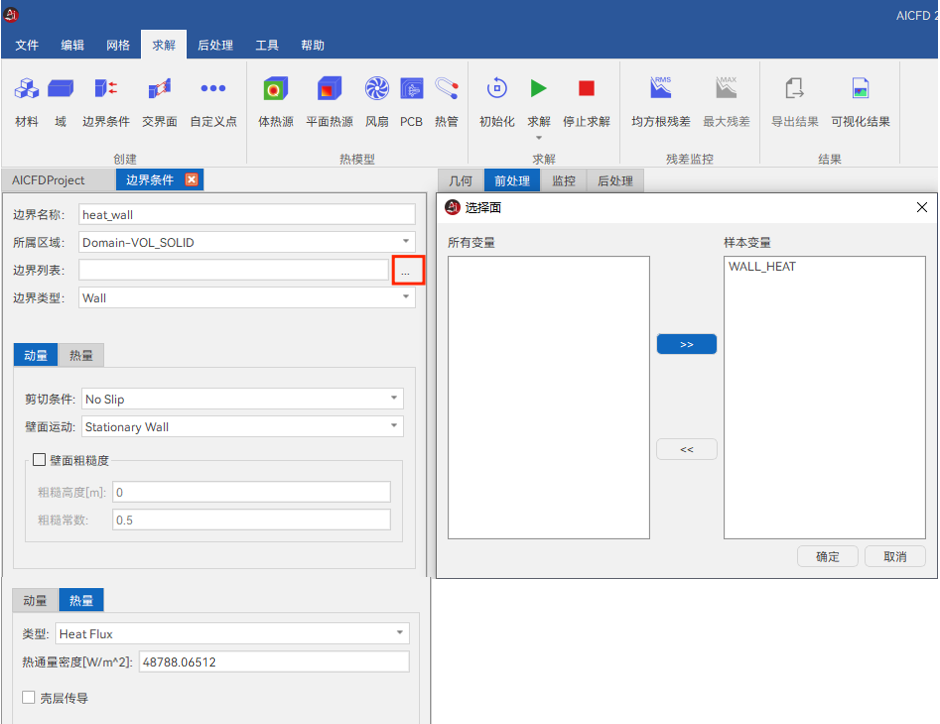The height and width of the screenshot is (724, 940).
Task: Click the 自定义点 custom point icon
Action: coord(213,89)
